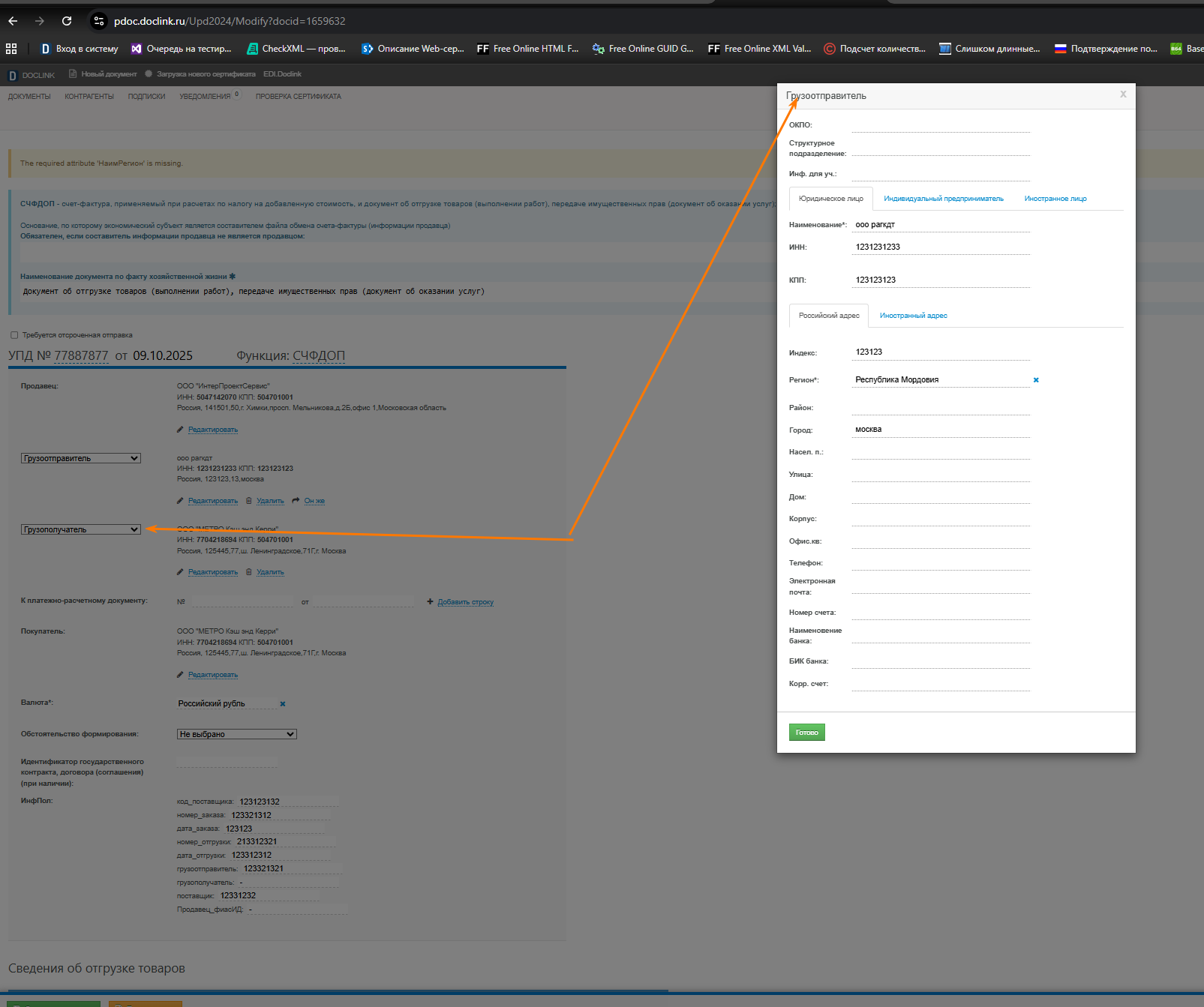
Task: Click 'Удалить' link under Грузополучатель
Action: point(270,572)
